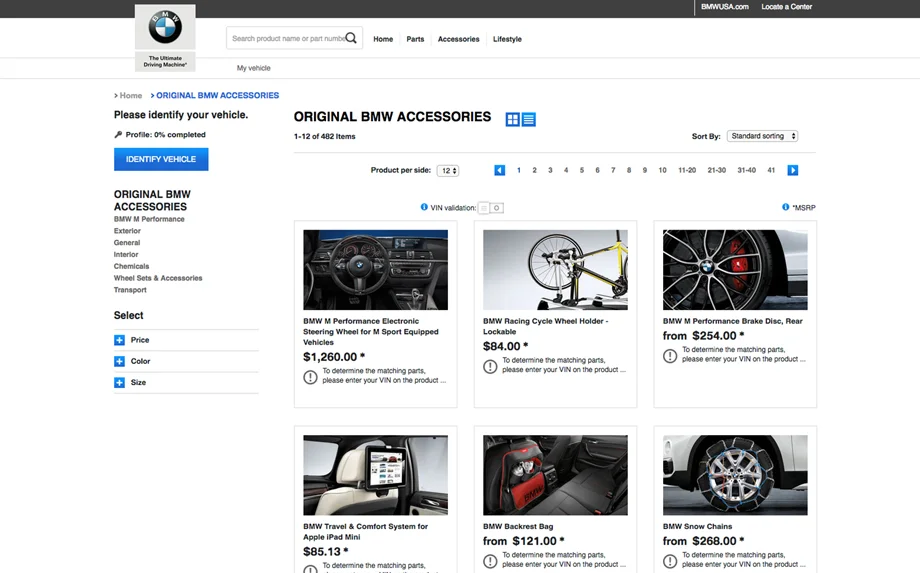The height and width of the screenshot is (573, 920).
Task: Jump to pages 11-20
Action: point(687,170)
